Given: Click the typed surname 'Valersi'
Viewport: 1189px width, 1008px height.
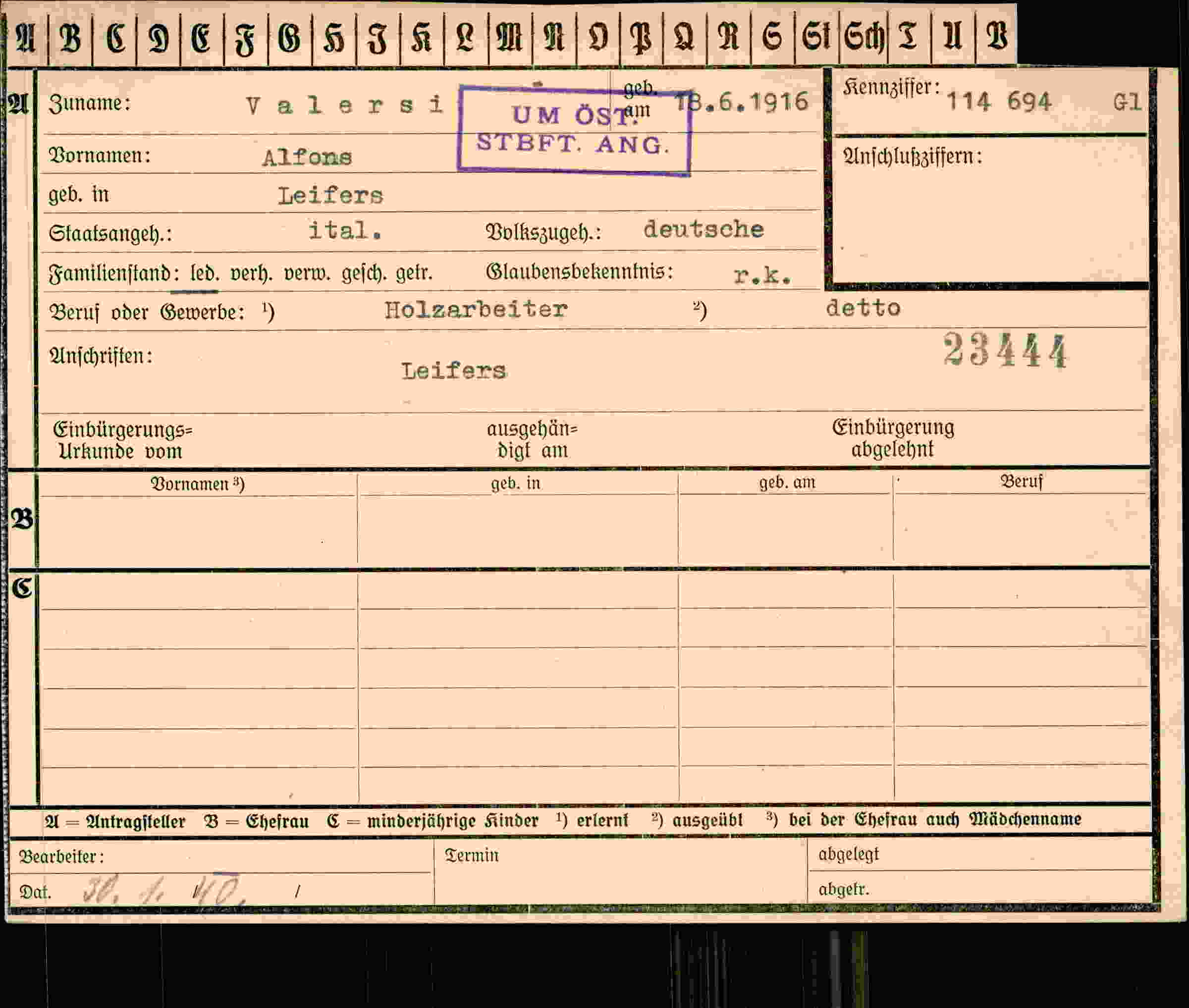Looking at the screenshot, I should click(345, 105).
